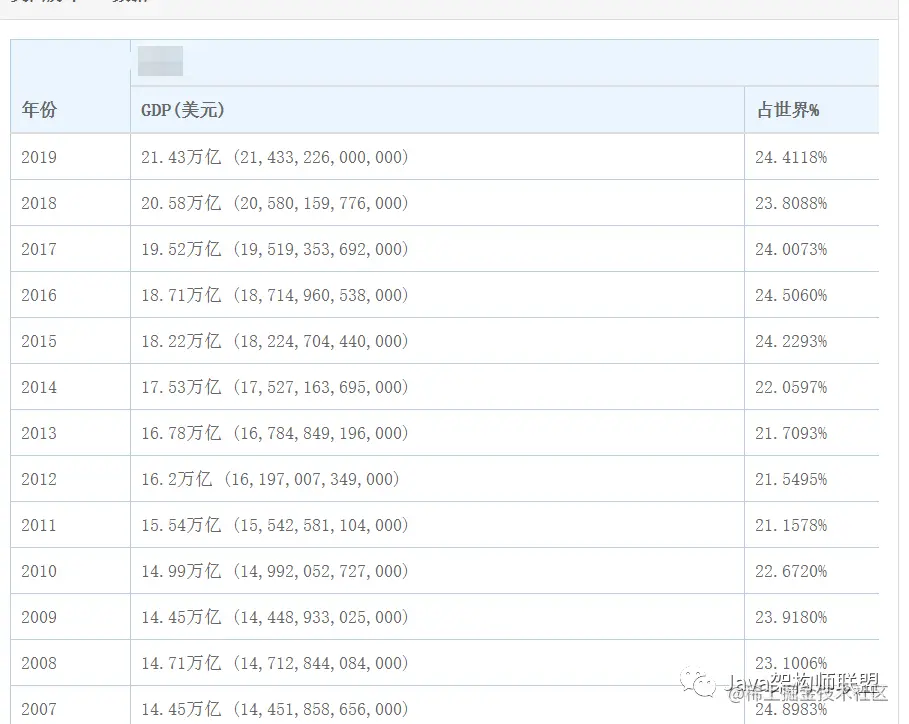The width and height of the screenshot is (909, 724).
Task: Select the year cell 2008
Action: [x=39, y=663]
